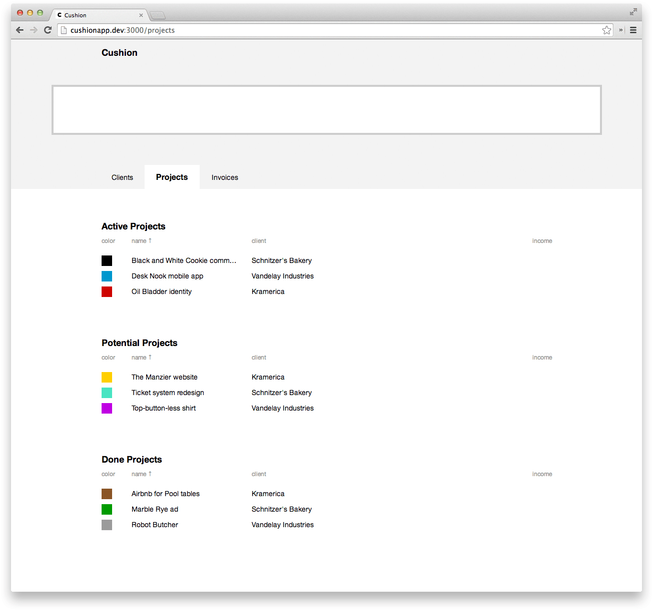Toggle fullscreen with the top-right arrows icon
Screen dimensions: 653x610
click(x=633, y=12)
